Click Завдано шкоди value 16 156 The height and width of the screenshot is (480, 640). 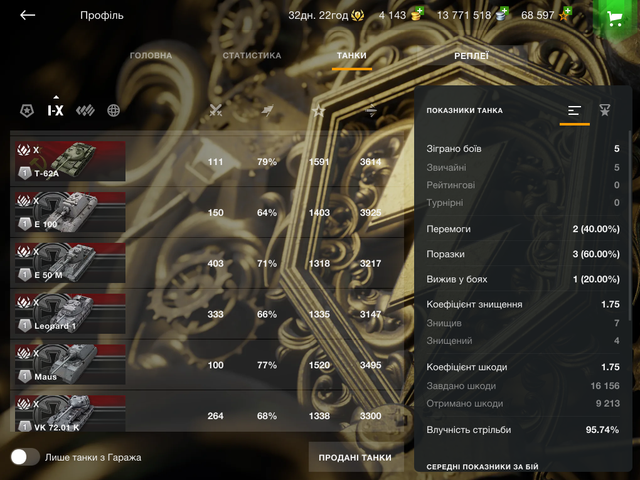605,386
